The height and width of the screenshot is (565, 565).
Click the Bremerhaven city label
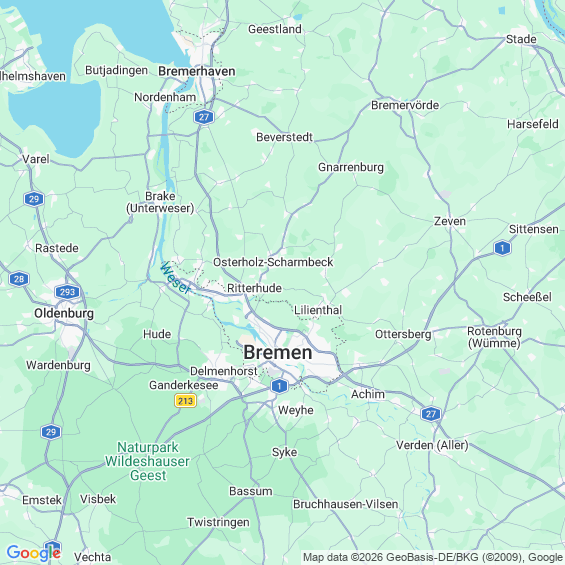[197, 71]
